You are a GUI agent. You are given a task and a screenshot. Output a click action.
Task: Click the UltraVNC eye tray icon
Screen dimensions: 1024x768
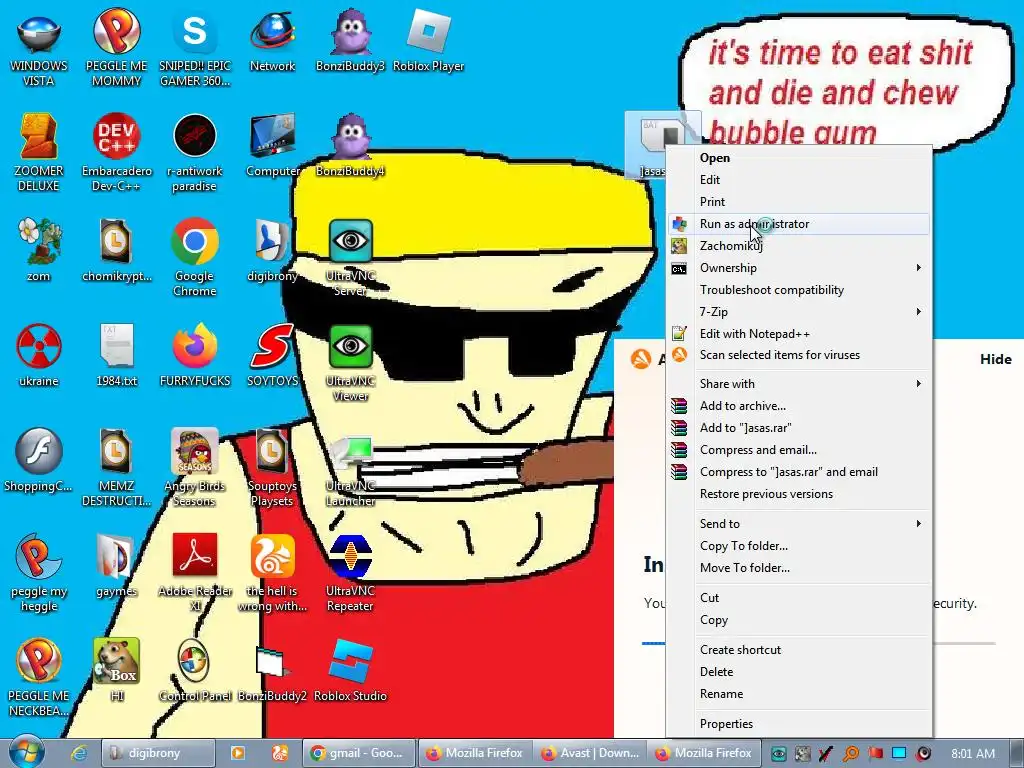778,753
